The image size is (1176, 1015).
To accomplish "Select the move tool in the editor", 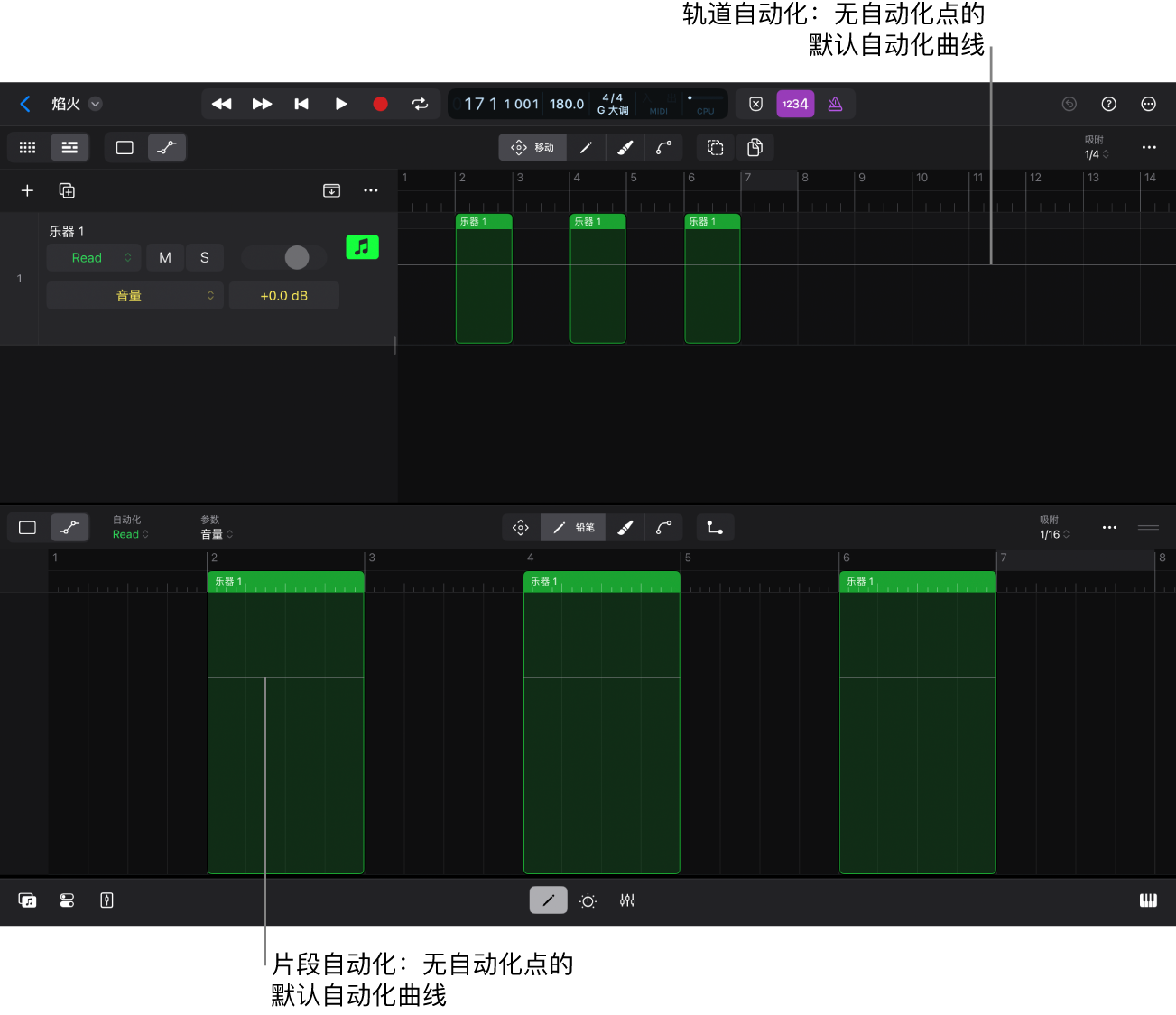I will coord(521,528).
